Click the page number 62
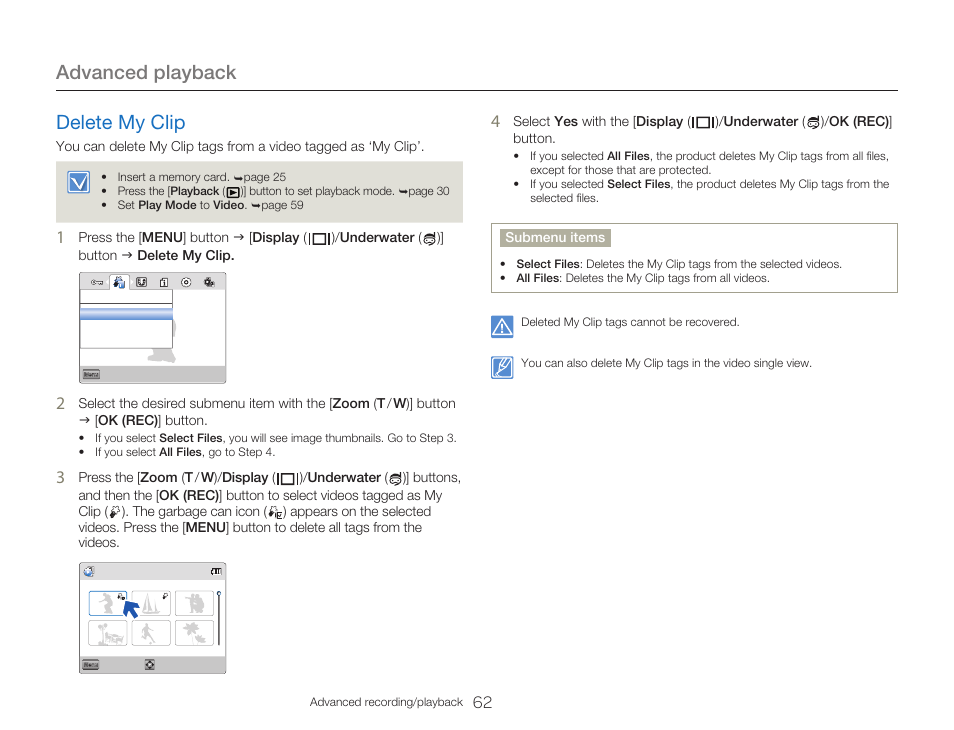This screenshot has width=954, height=730. click(482, 703)
